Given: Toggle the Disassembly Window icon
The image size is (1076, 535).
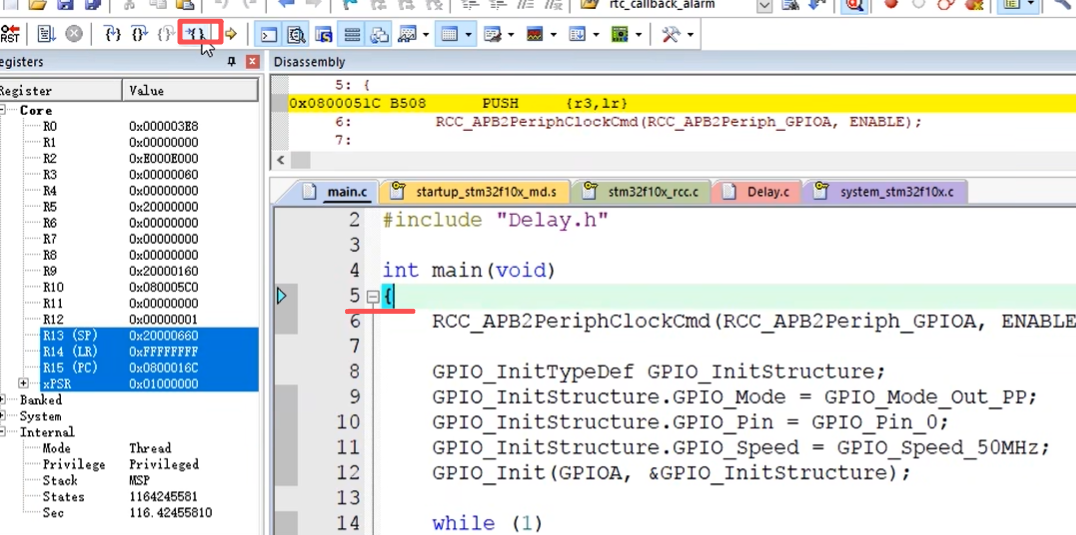Looking at the screenshot, I should [x=296, y=34].
